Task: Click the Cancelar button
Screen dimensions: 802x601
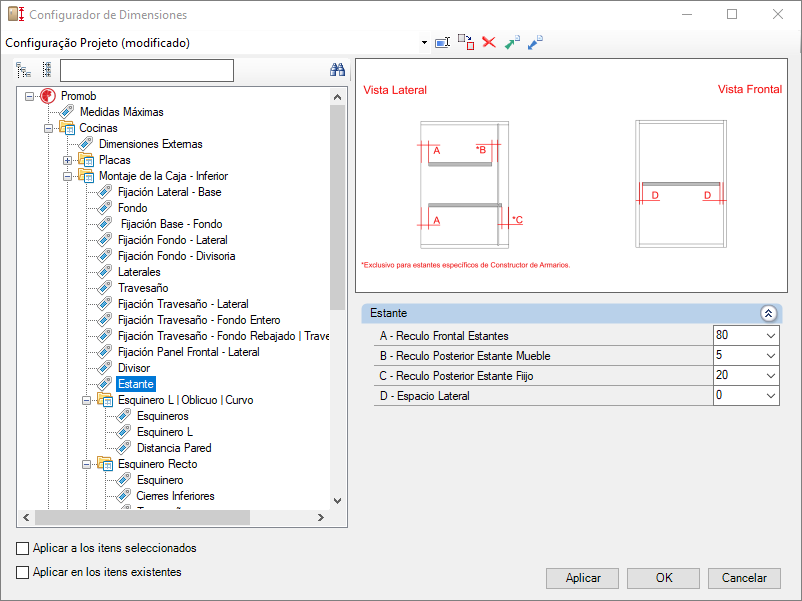Action: [744, 578]
